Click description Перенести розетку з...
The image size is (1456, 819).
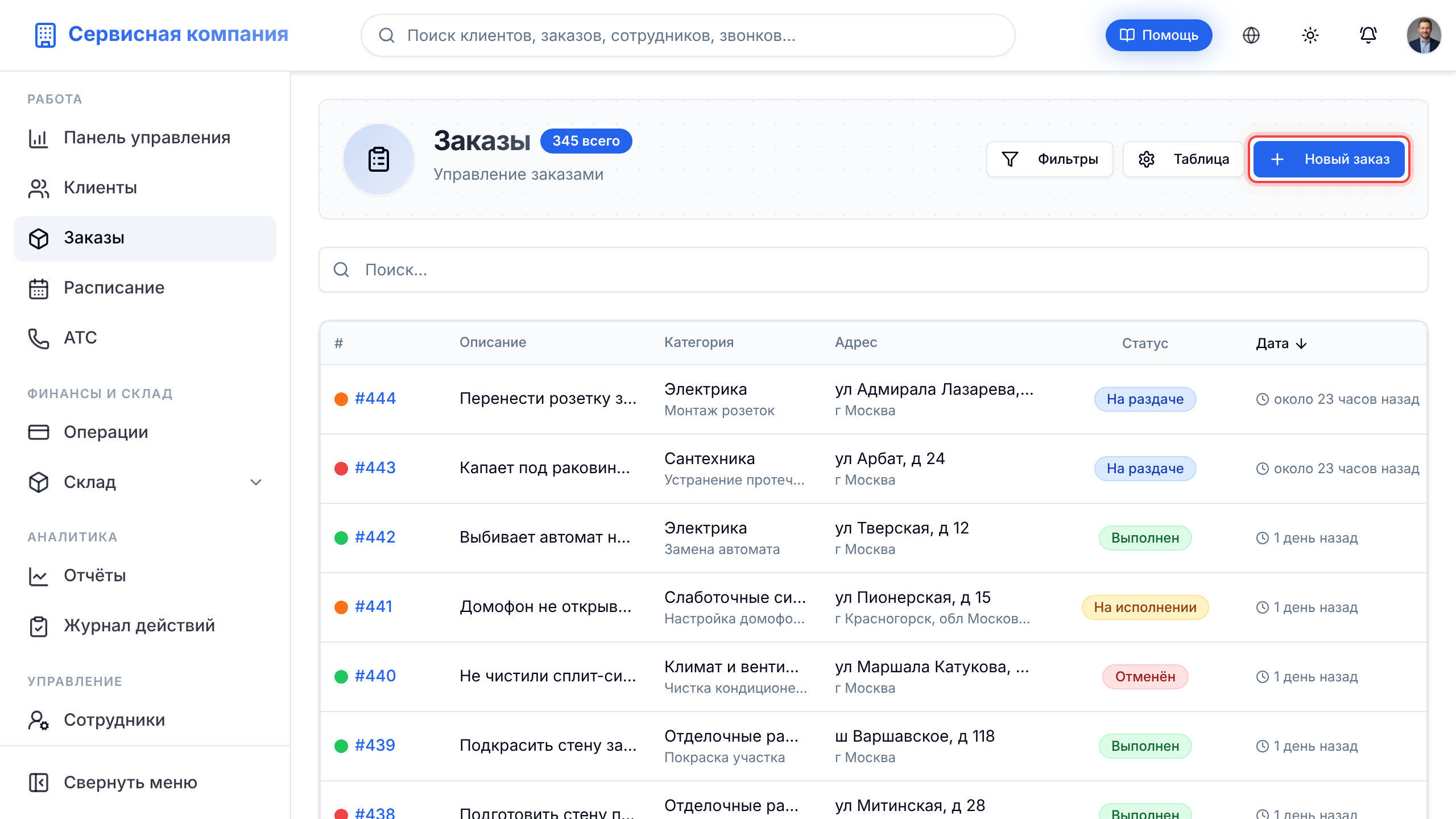pyautogui.click(x=548, y=399)
